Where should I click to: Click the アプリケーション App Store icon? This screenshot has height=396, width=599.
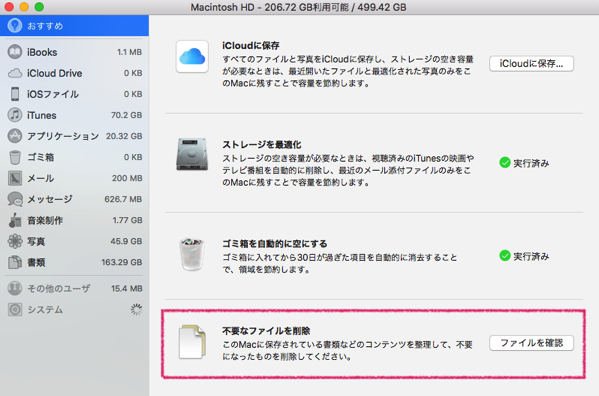15,136
